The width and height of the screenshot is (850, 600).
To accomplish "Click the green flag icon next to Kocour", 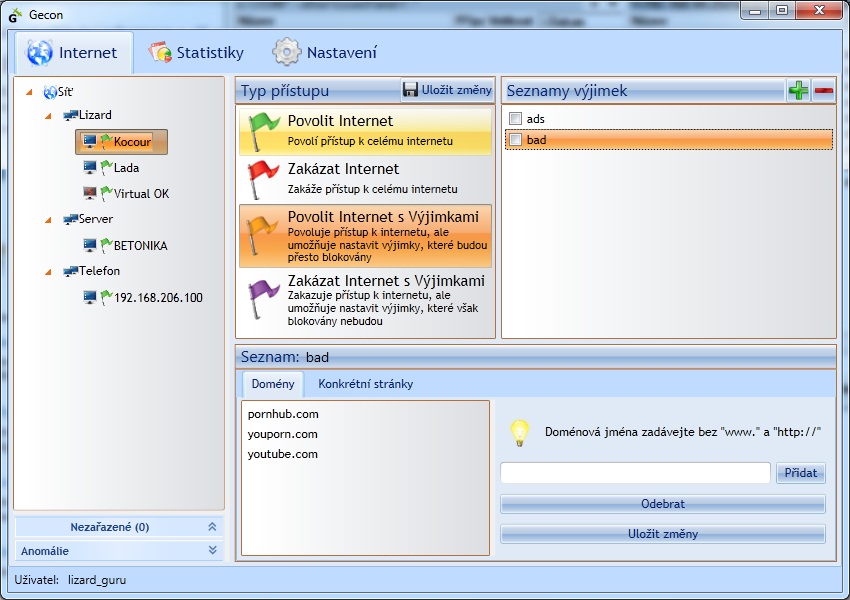I will click(106, 141).
